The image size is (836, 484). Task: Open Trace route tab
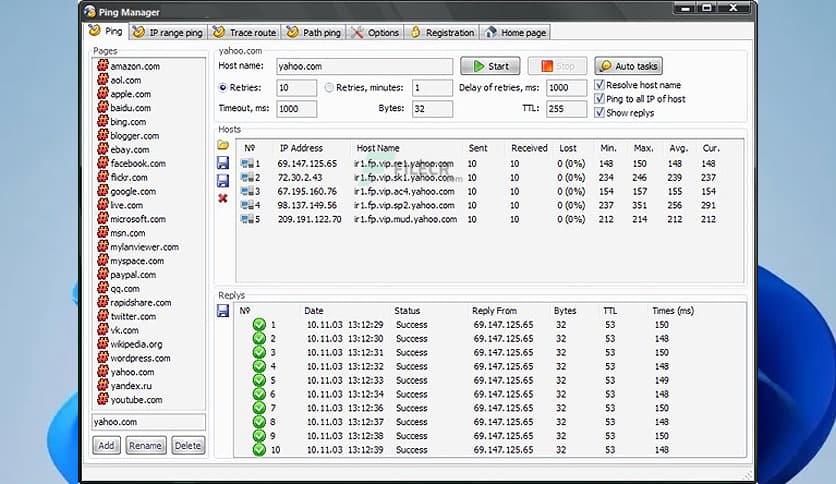(245, 33)
